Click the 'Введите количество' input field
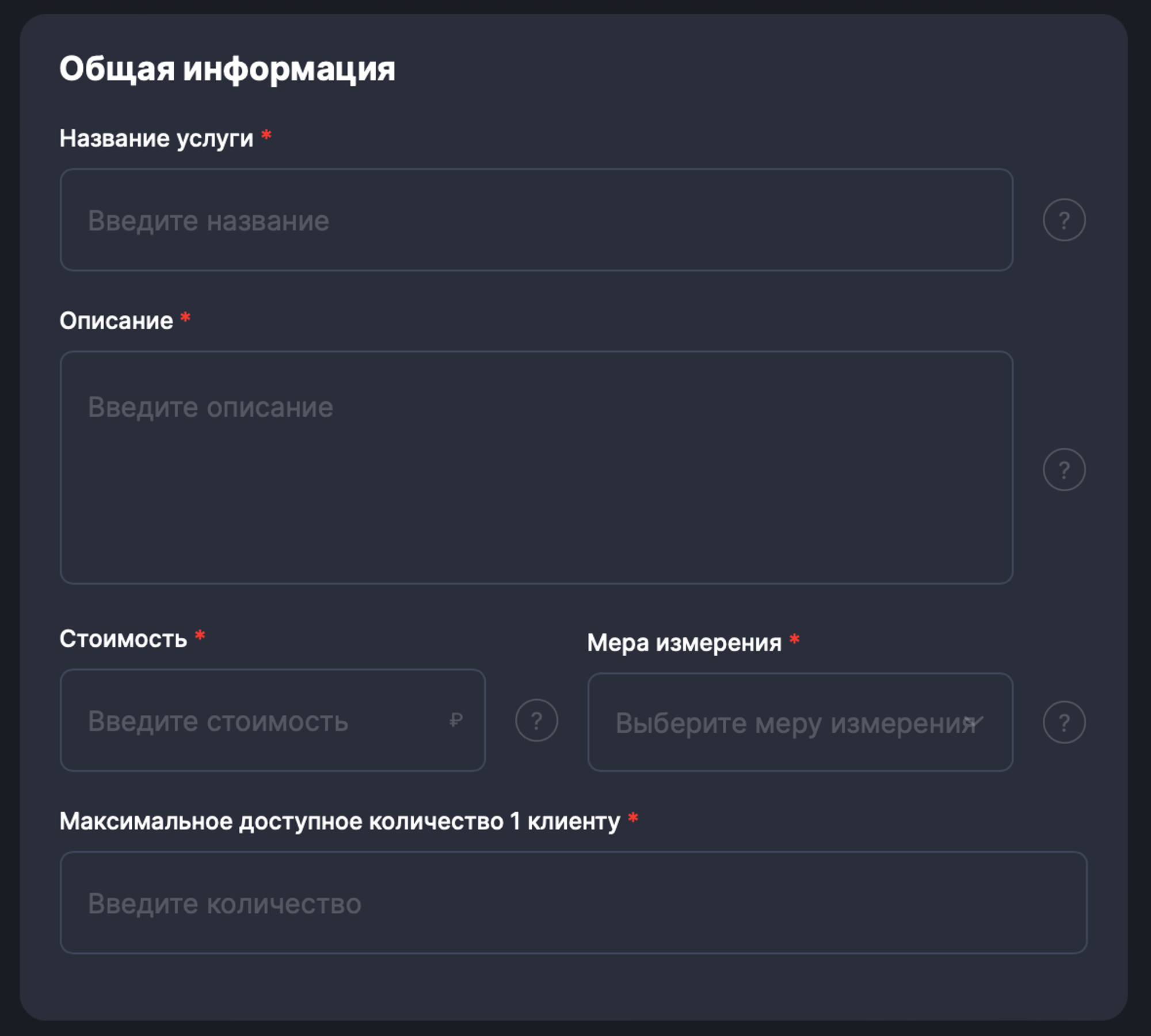The image size is (1151, 1036). point(573,902)
